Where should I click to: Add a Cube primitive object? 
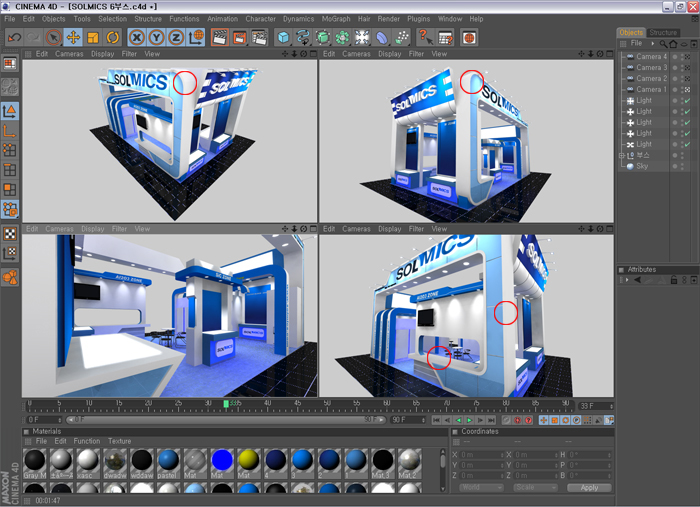click(283, 37)
